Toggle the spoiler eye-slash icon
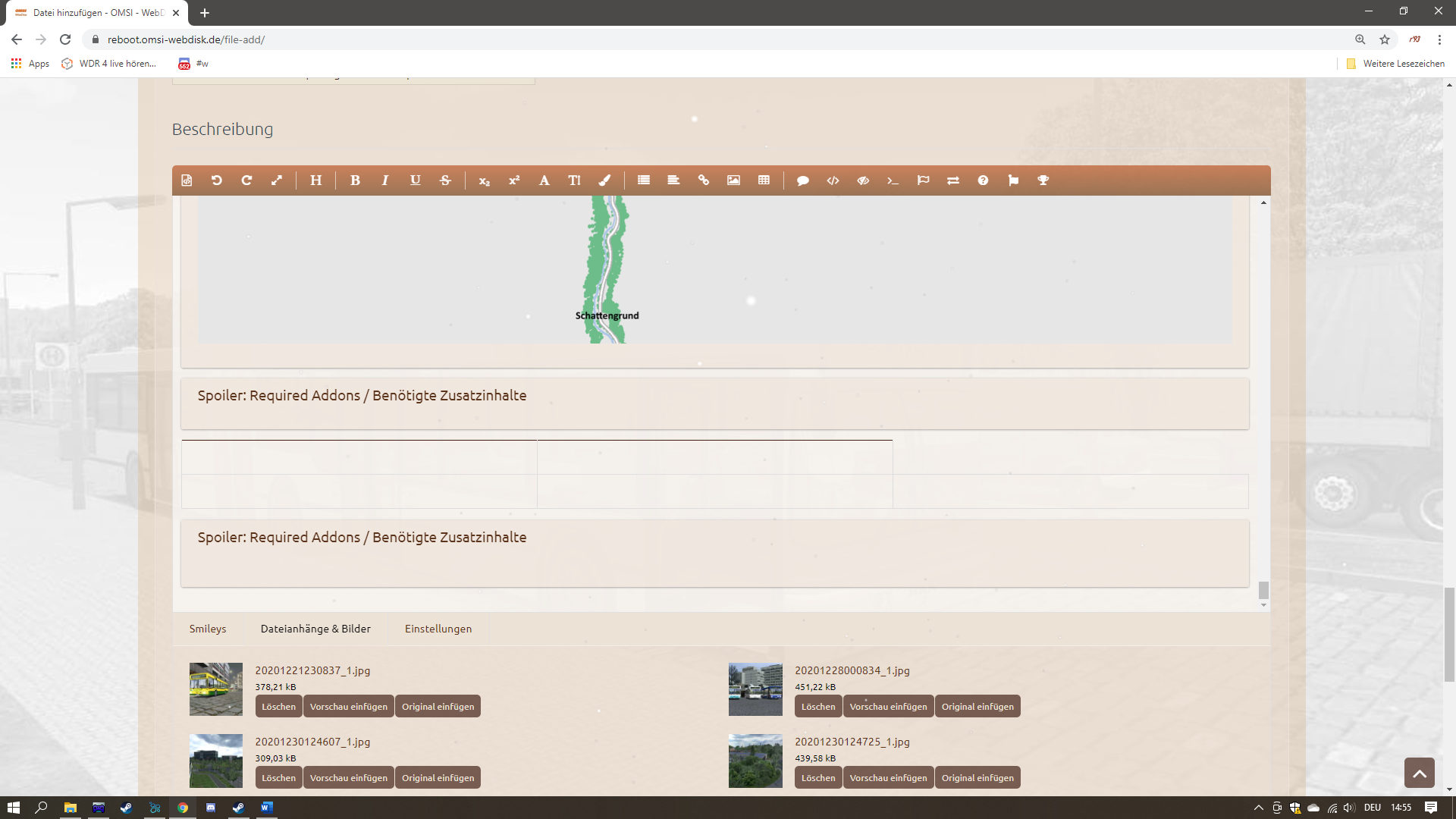The width and height of the screenshot is (1456, 819). pyautogui.click(x=863, y=180)
